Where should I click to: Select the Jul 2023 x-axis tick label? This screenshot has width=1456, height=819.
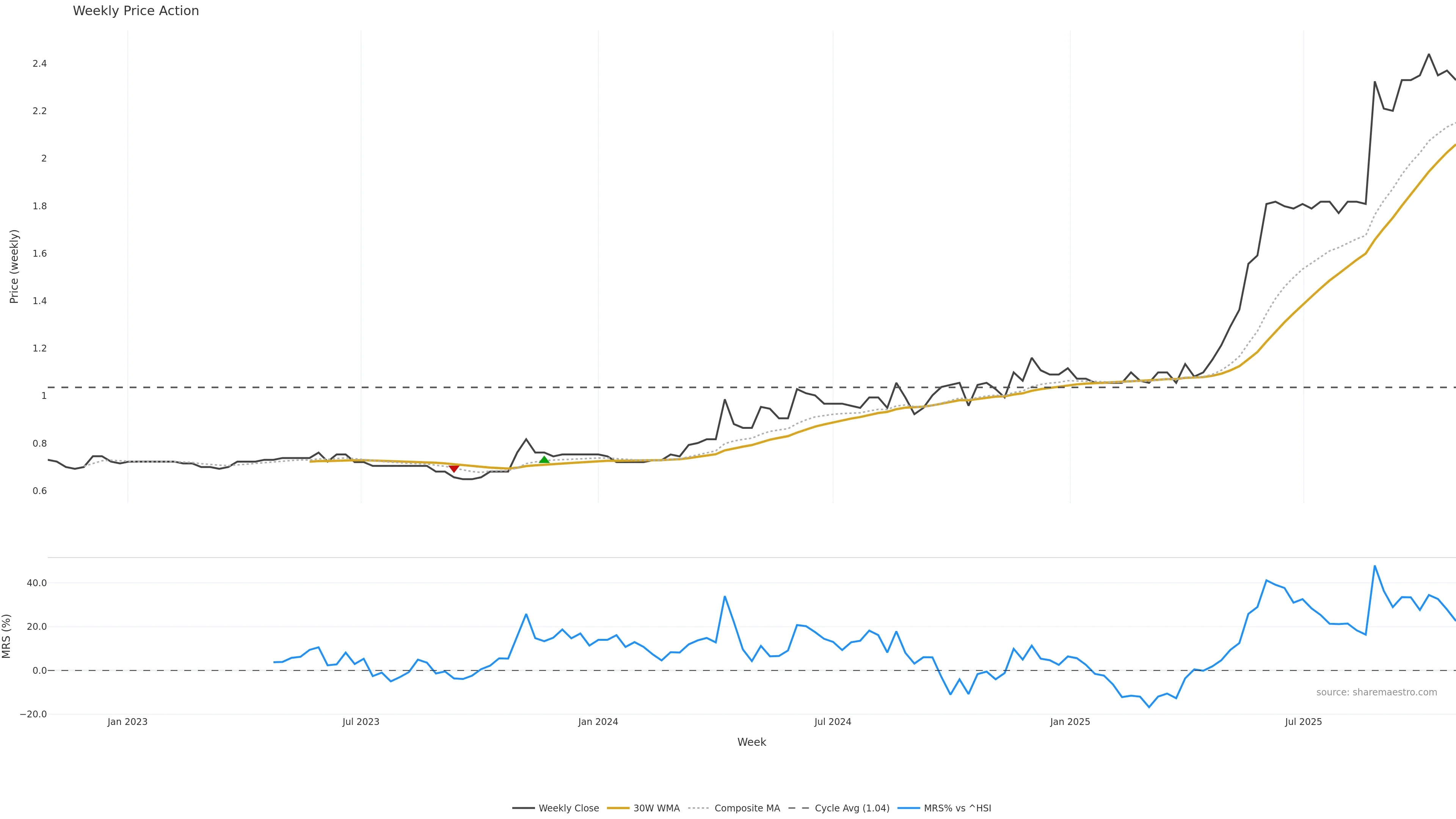361,722
